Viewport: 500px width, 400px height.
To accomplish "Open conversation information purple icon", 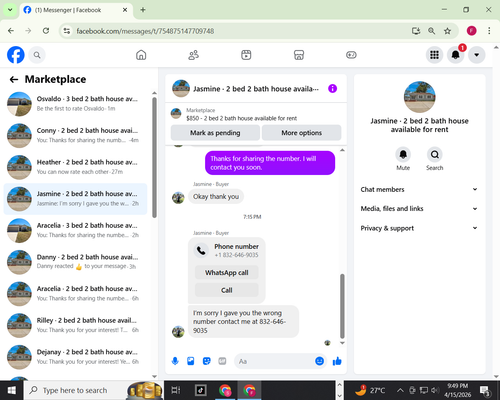I will [332, 89].
